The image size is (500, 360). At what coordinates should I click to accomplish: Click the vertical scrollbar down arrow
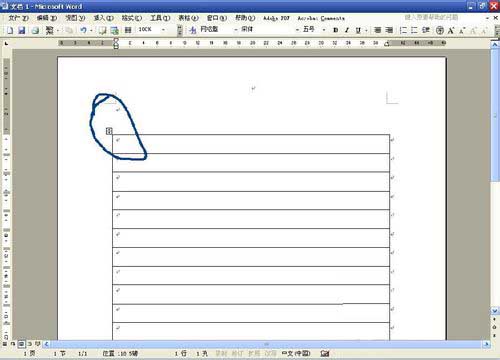[x=495, y=311]
